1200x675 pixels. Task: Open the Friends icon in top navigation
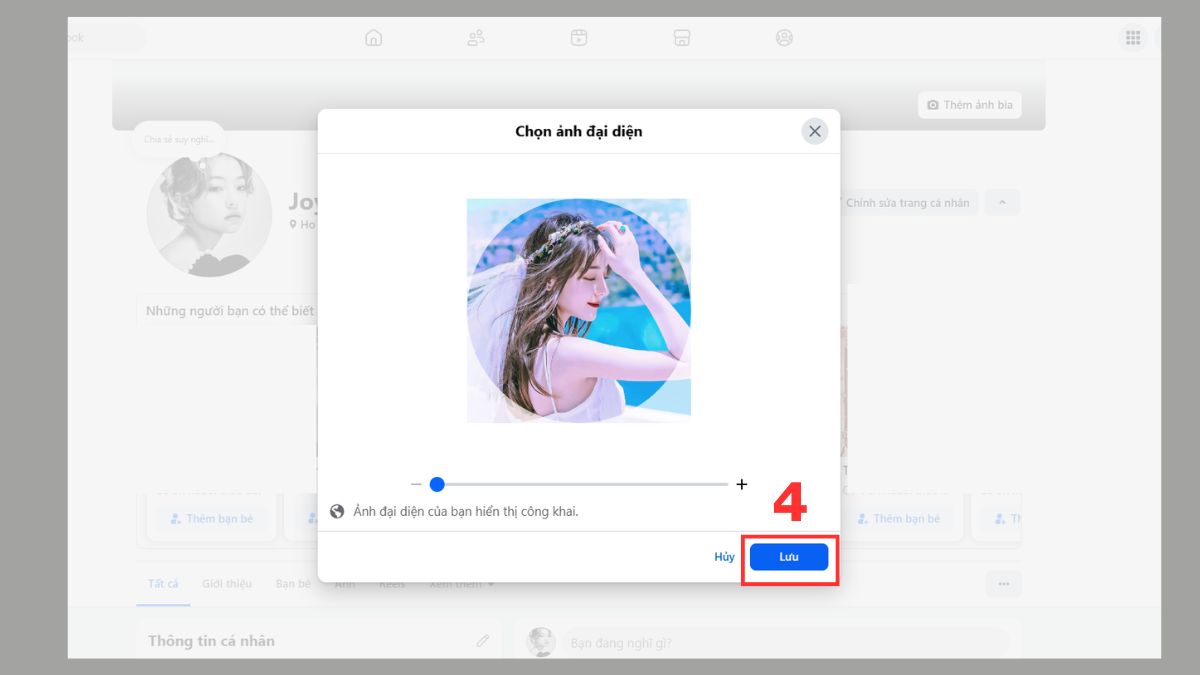tap(476, 38)
